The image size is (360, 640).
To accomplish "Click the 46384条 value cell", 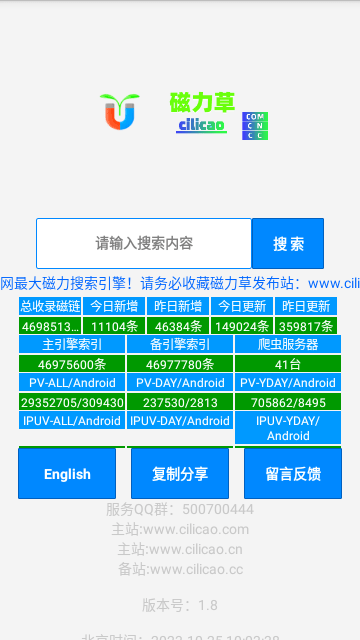I will (178, 326).
